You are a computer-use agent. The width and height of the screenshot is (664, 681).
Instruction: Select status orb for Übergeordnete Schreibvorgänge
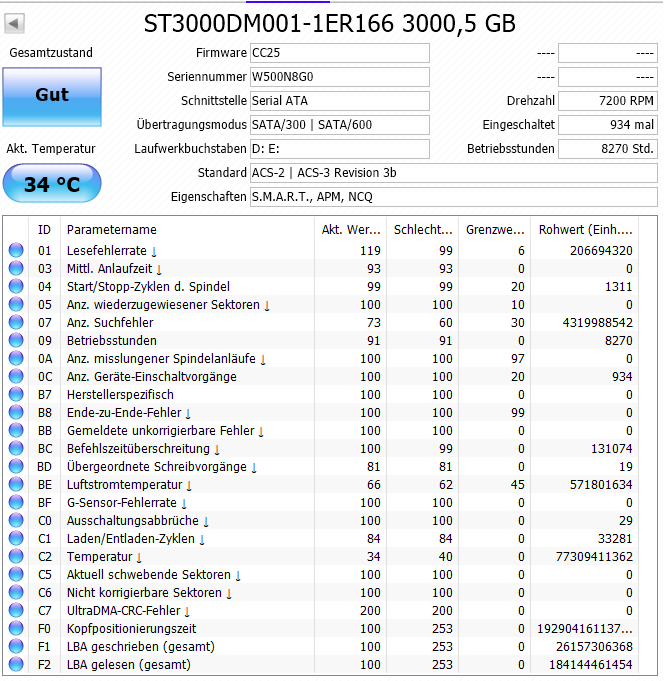16,467
